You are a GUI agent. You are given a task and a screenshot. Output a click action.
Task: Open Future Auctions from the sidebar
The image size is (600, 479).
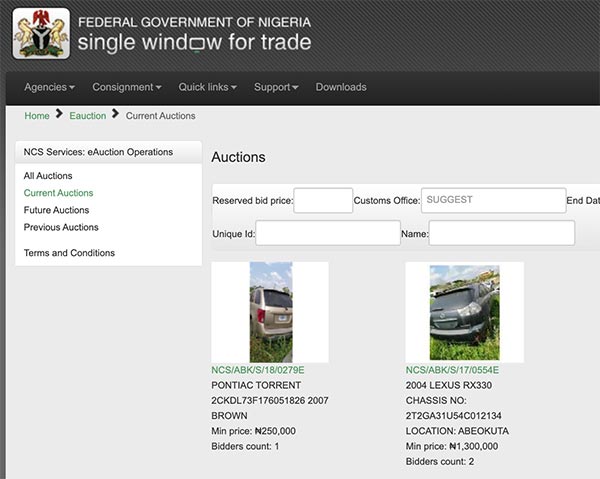pyautogui.click(x=56, y=210)
